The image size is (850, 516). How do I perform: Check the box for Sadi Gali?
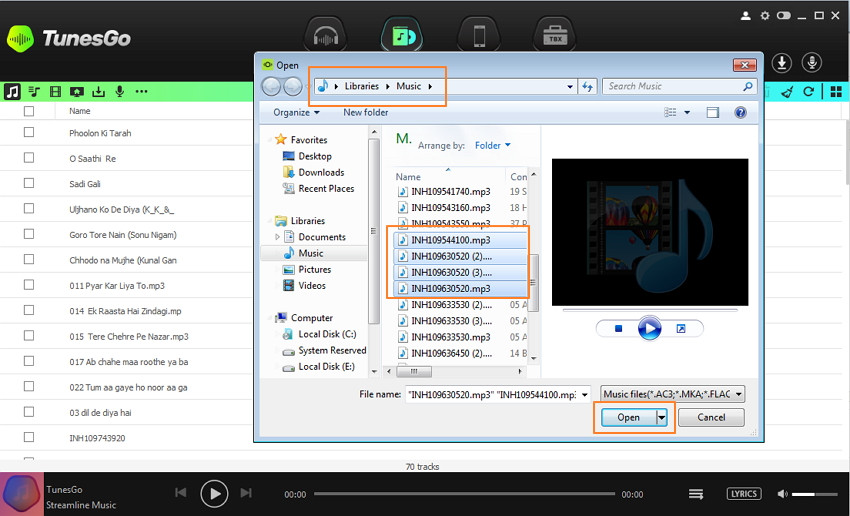pyautogui.click(x=29, y=183)
